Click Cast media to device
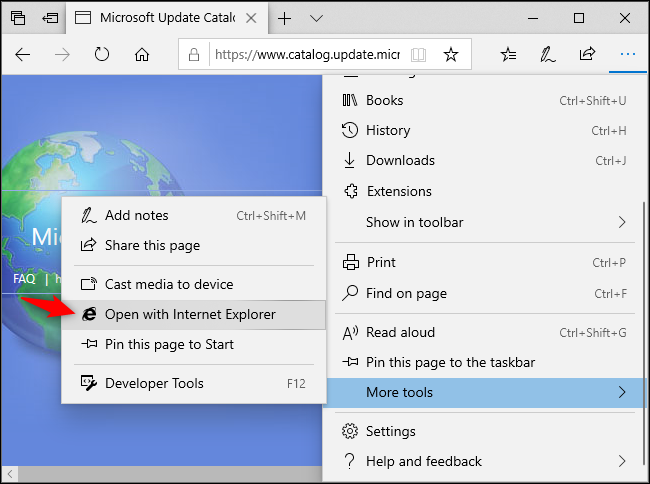The image size is (650, 484). pyautogui.click(x=168, y=284)
